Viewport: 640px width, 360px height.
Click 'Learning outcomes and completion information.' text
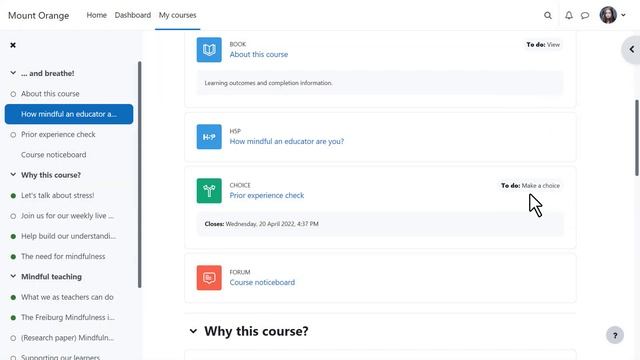click(268, 83)
